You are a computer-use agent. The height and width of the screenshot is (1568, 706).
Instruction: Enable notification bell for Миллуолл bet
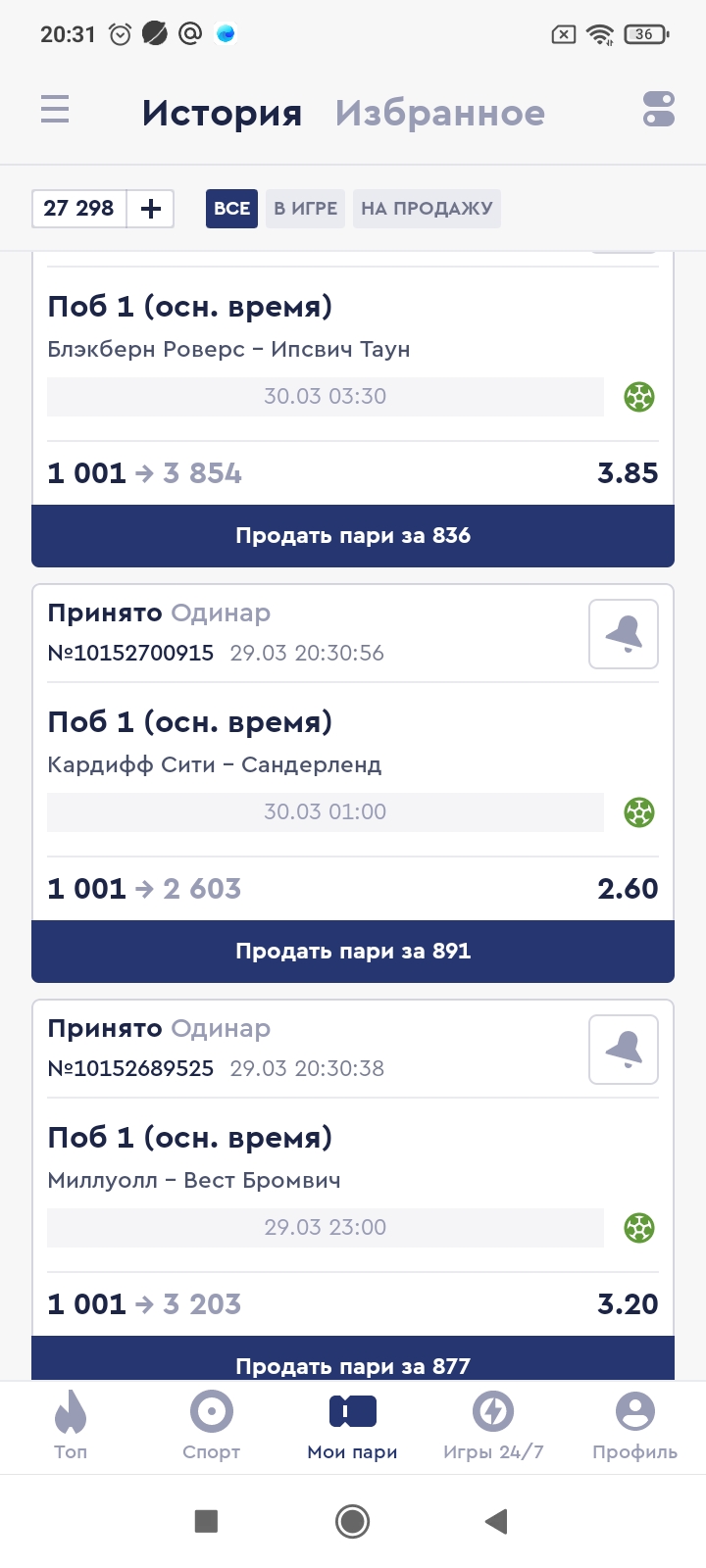coord(624,1050)
